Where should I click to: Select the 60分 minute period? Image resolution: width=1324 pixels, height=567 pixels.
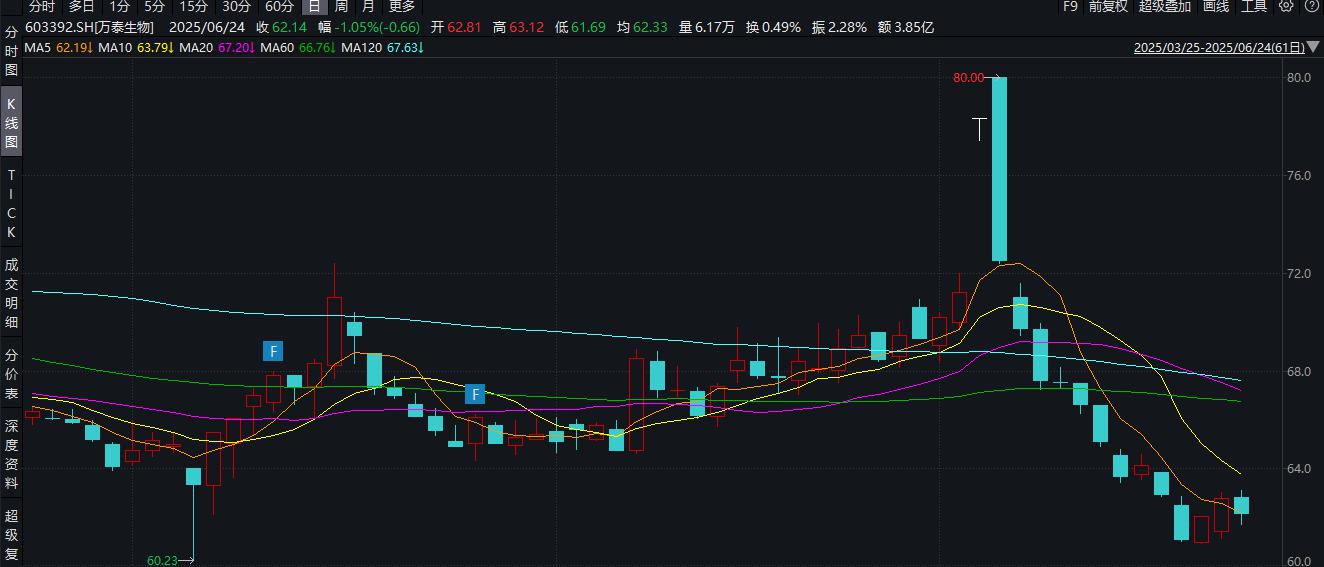(x=279, y=6)
